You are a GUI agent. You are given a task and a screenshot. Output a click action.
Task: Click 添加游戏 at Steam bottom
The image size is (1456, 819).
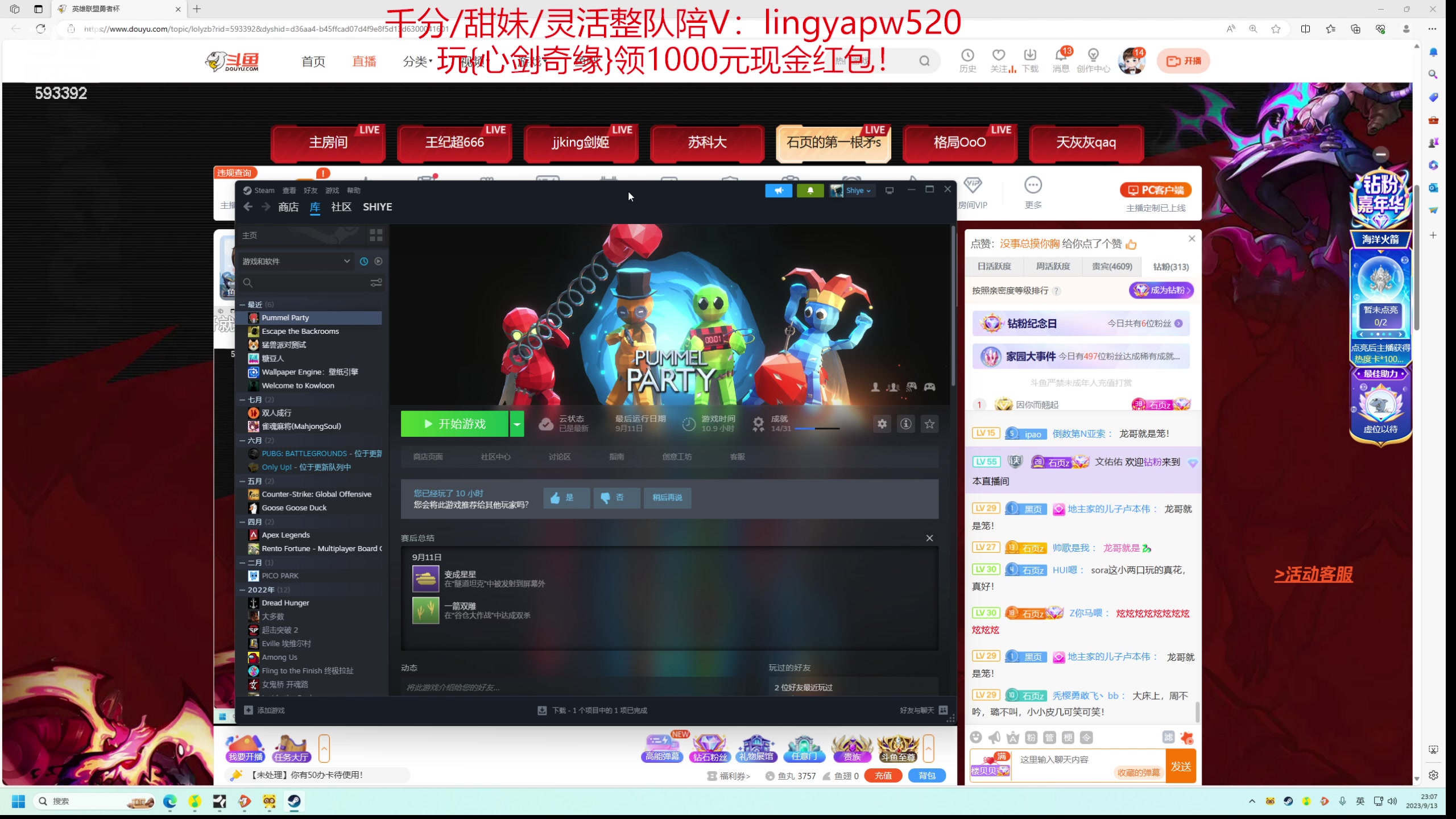tap(264, 710)
